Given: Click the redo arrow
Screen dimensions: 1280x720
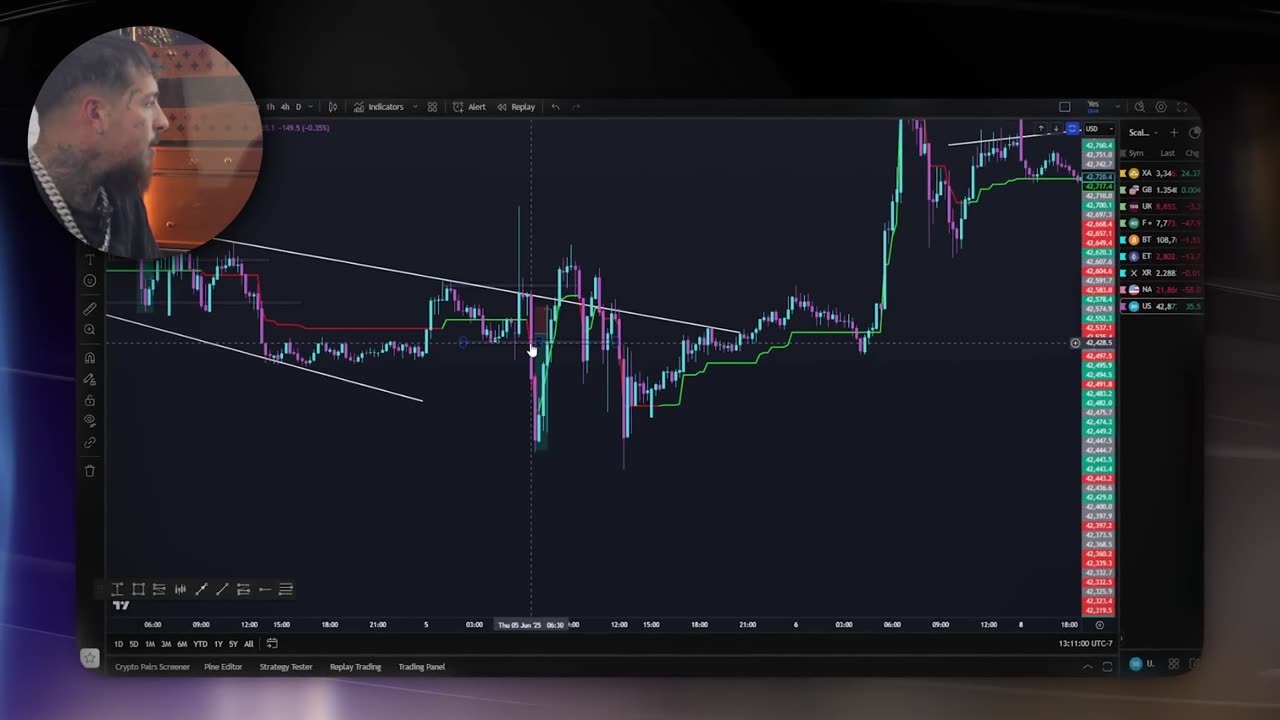Looking at the screenshot, I should (576, 107).
